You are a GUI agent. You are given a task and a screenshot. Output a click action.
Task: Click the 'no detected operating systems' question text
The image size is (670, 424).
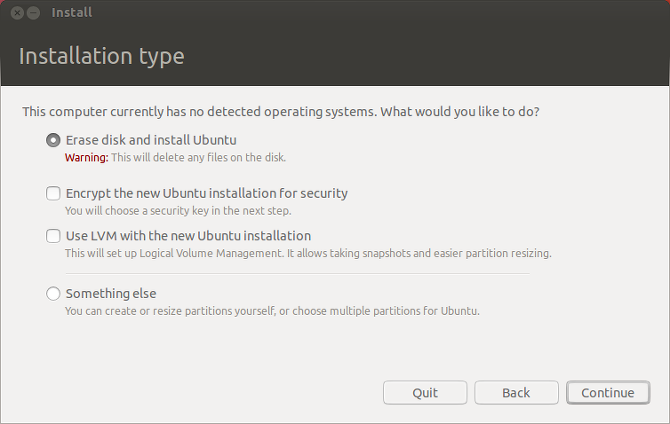(x=281, y=112)
